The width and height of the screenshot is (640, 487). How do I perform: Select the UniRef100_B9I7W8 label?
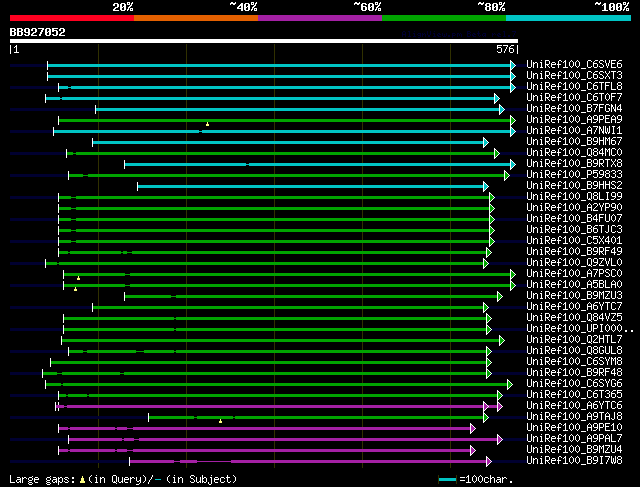tap(574, 461)
